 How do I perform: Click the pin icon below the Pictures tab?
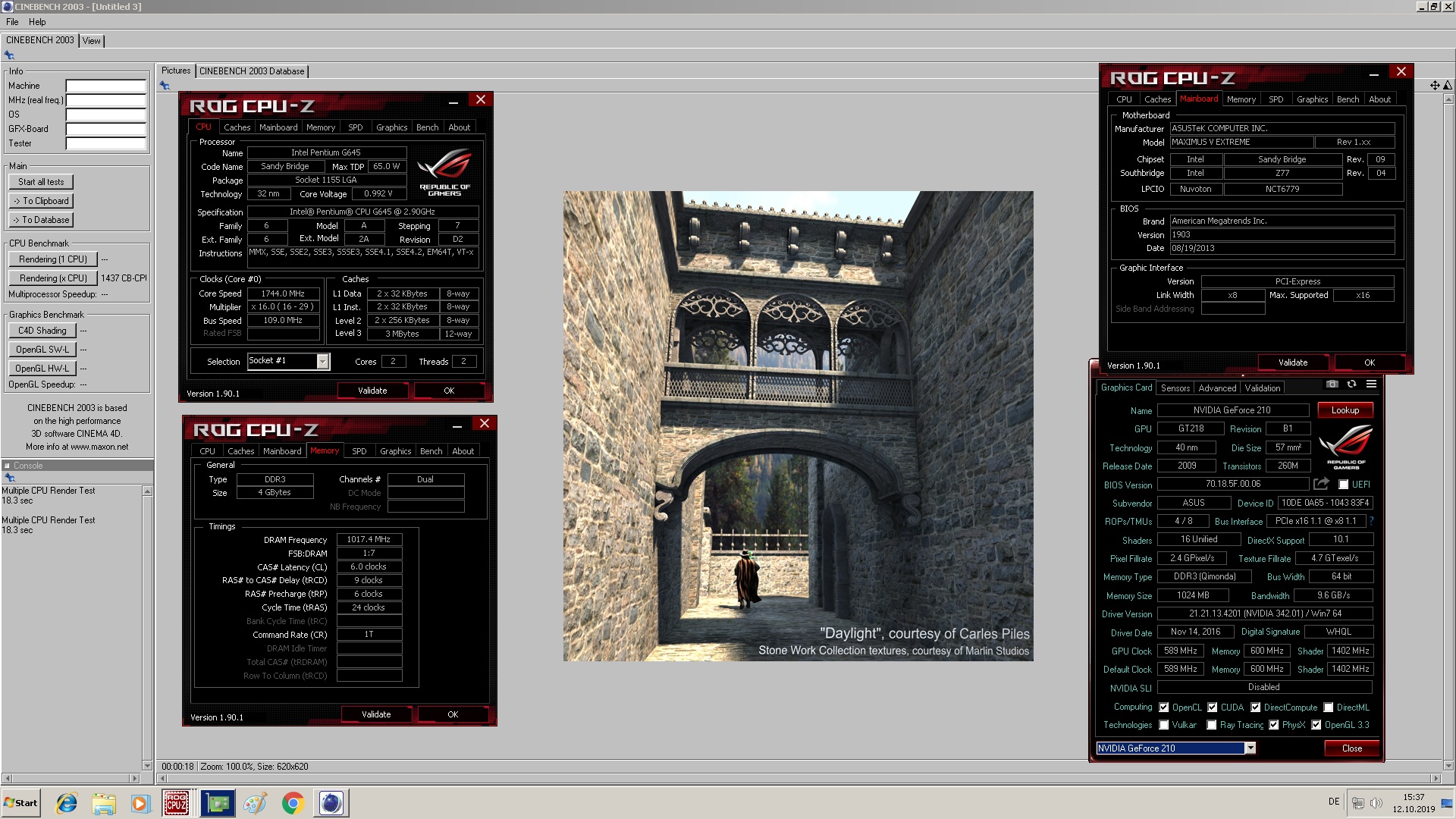(165, 86)
